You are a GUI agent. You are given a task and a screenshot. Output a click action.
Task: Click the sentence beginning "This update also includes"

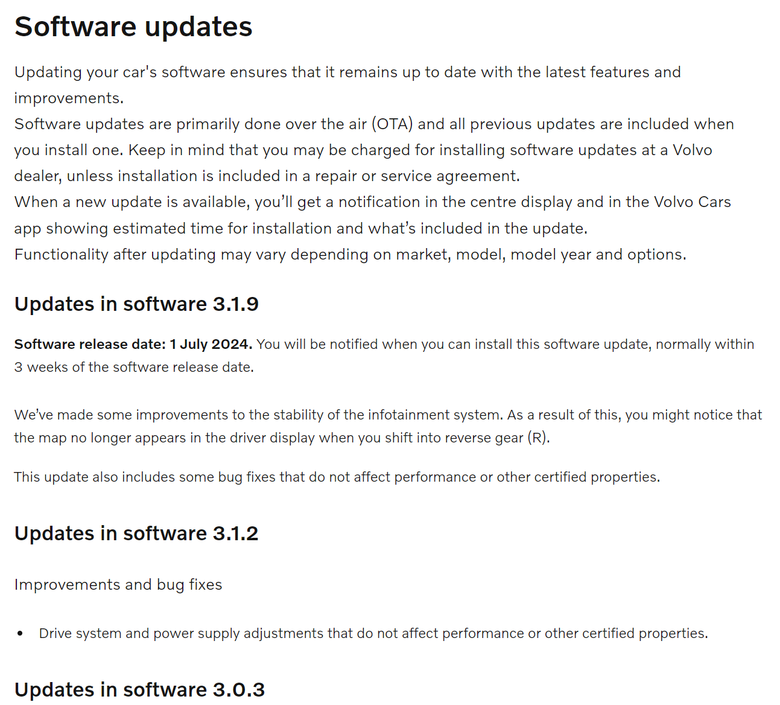click(337, 477)
